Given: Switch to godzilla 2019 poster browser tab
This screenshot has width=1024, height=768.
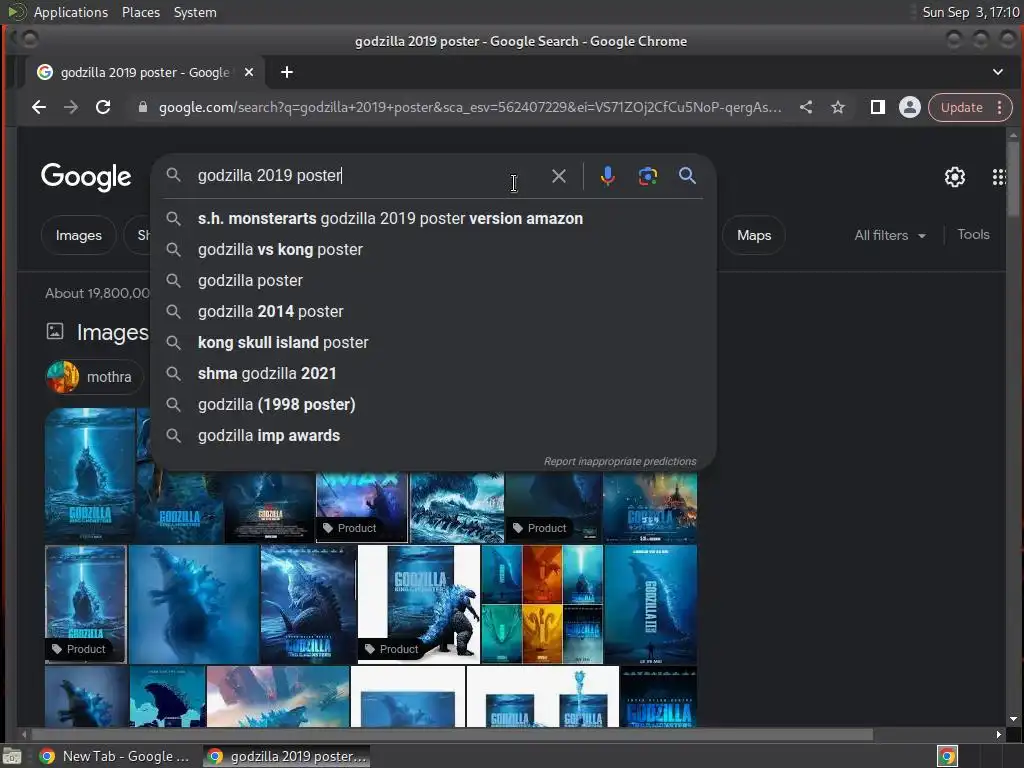Looking at the screenshot, I should [x=144, y=72].
